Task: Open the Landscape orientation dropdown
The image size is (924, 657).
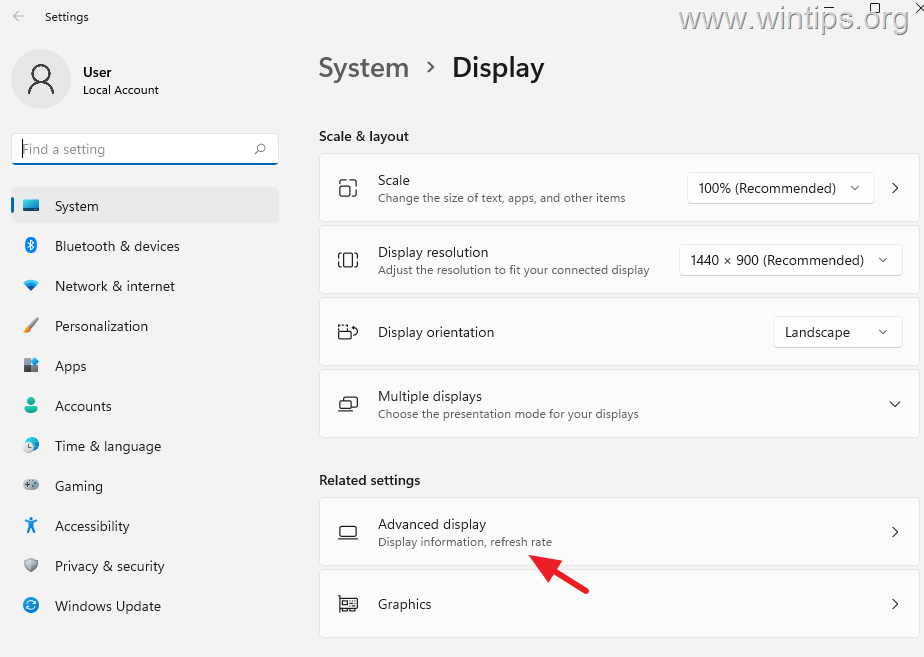Action: coord(837,332)
